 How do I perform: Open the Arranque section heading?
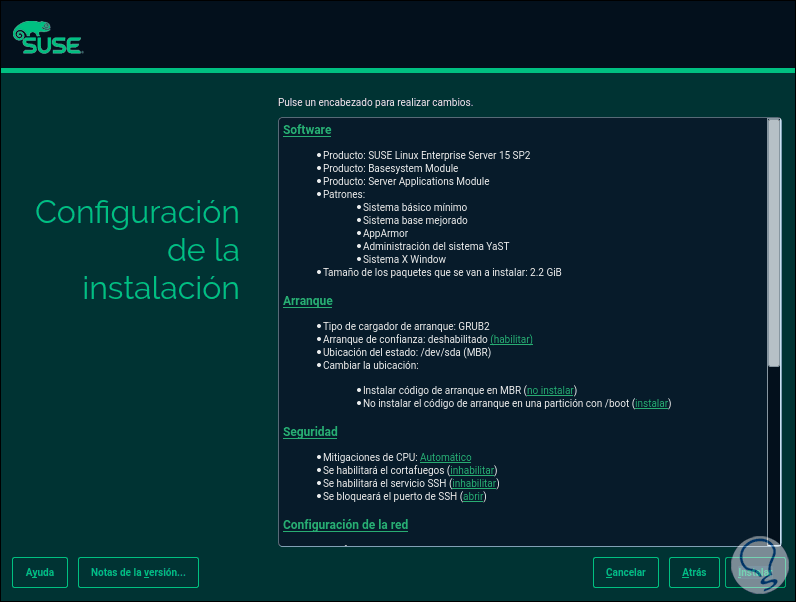308,301
